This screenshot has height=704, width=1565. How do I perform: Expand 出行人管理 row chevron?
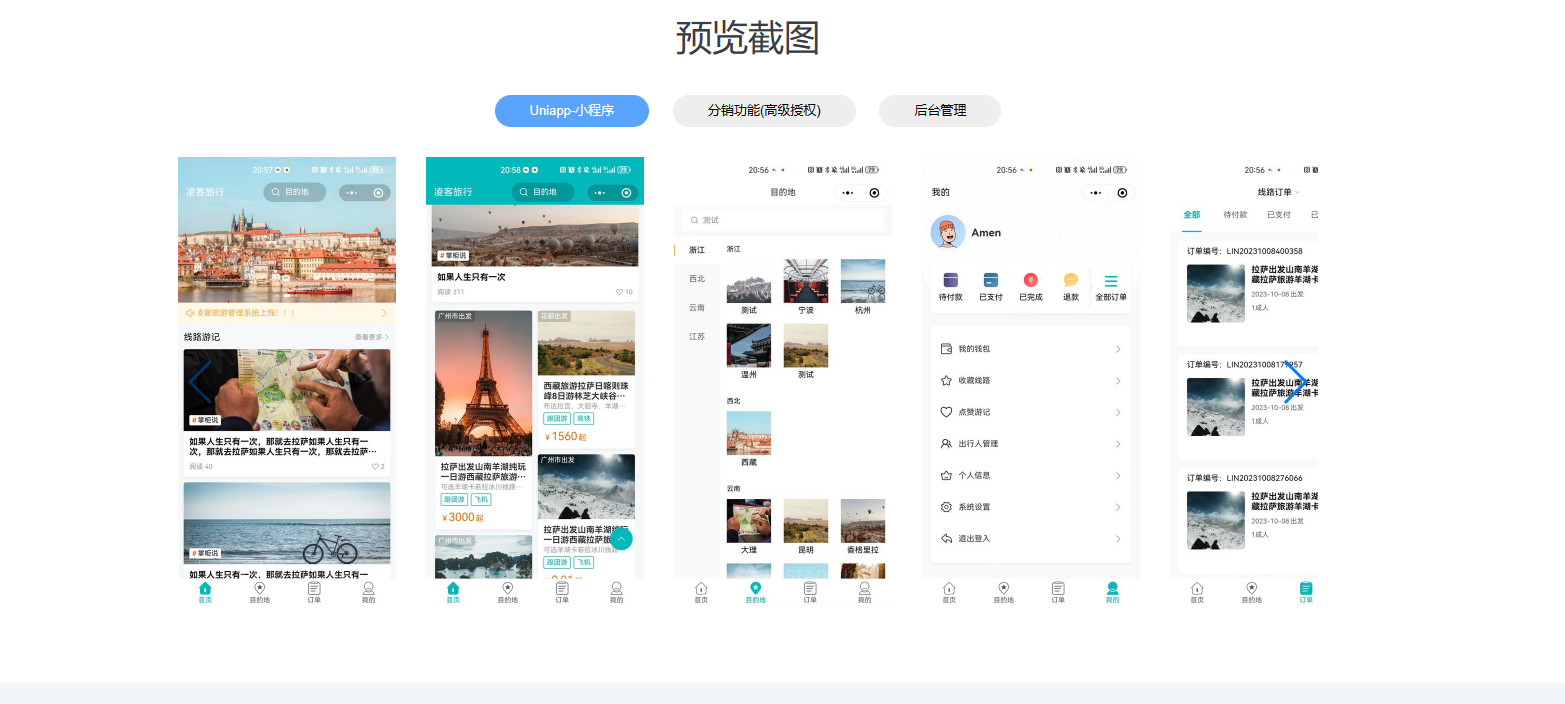[1118, 444]
